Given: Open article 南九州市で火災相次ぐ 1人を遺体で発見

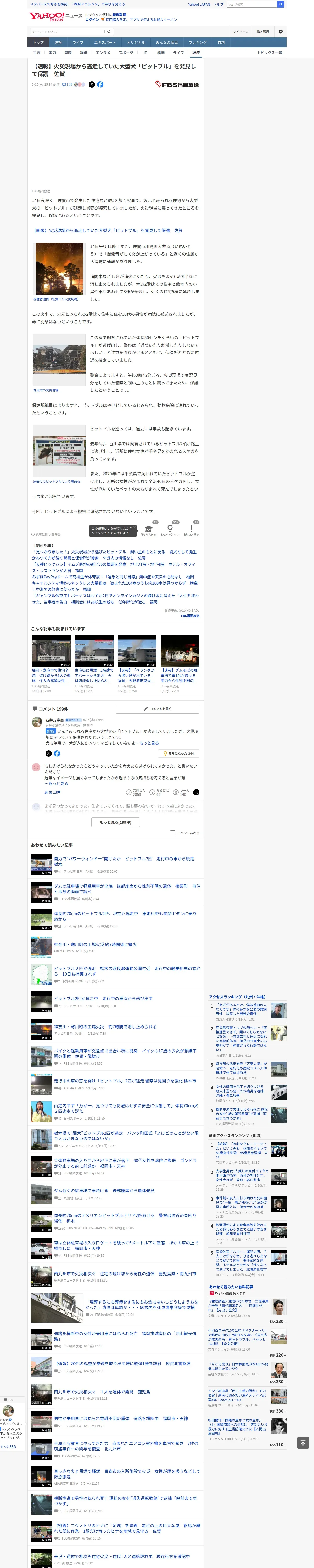Looking at the screenshot, I should (x=102, y=1392).
